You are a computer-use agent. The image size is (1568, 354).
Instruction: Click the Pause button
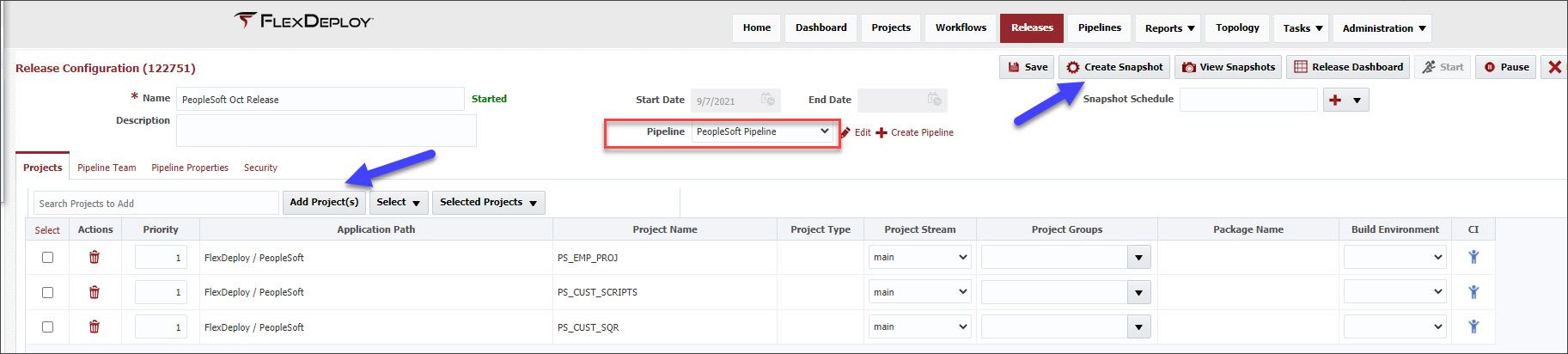point(1506,67)
